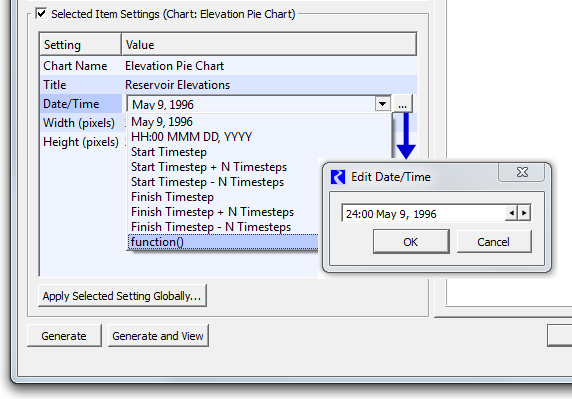572x399 pixels.
Task: Click the RiverWare icon in dialog title
Action: (338, 177)
